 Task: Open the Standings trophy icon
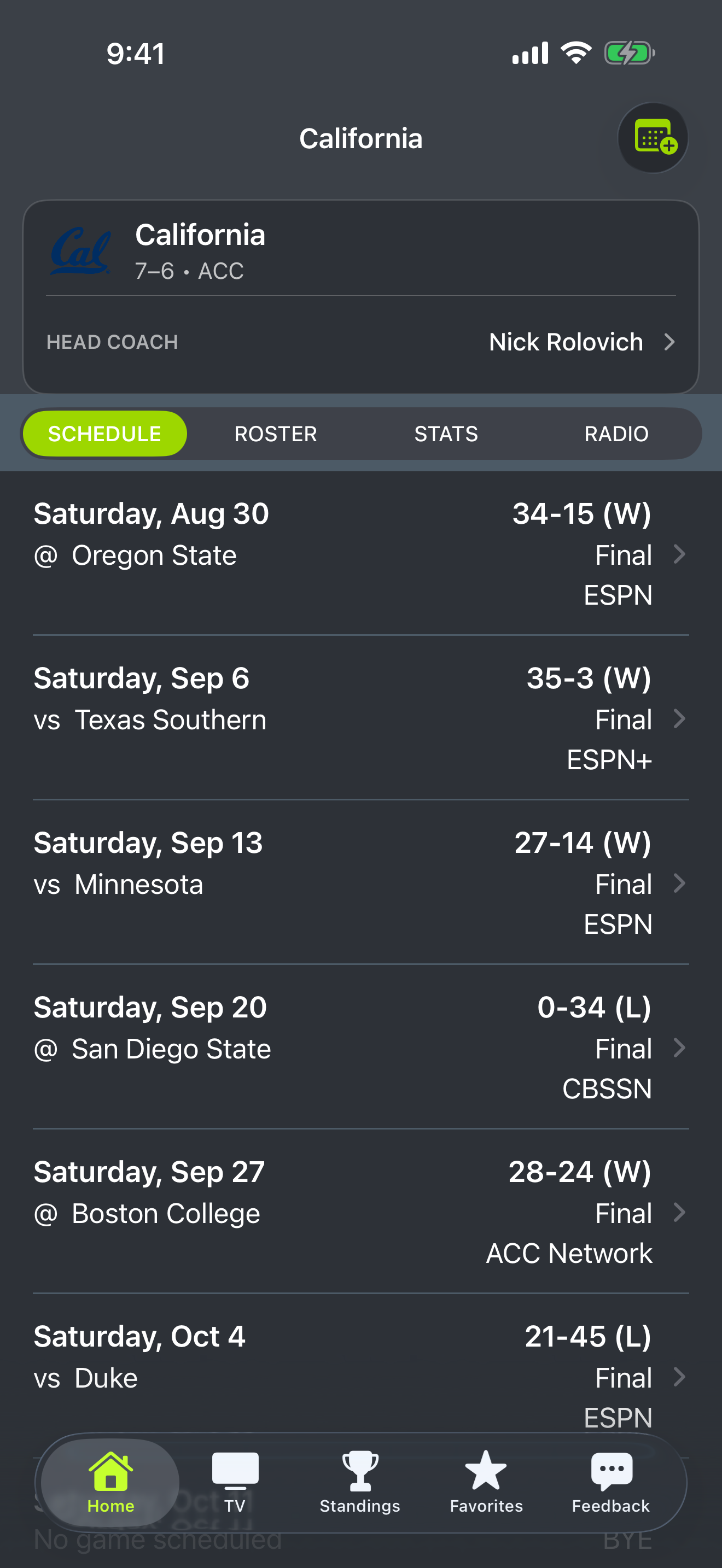click(x=360, y=1471)
